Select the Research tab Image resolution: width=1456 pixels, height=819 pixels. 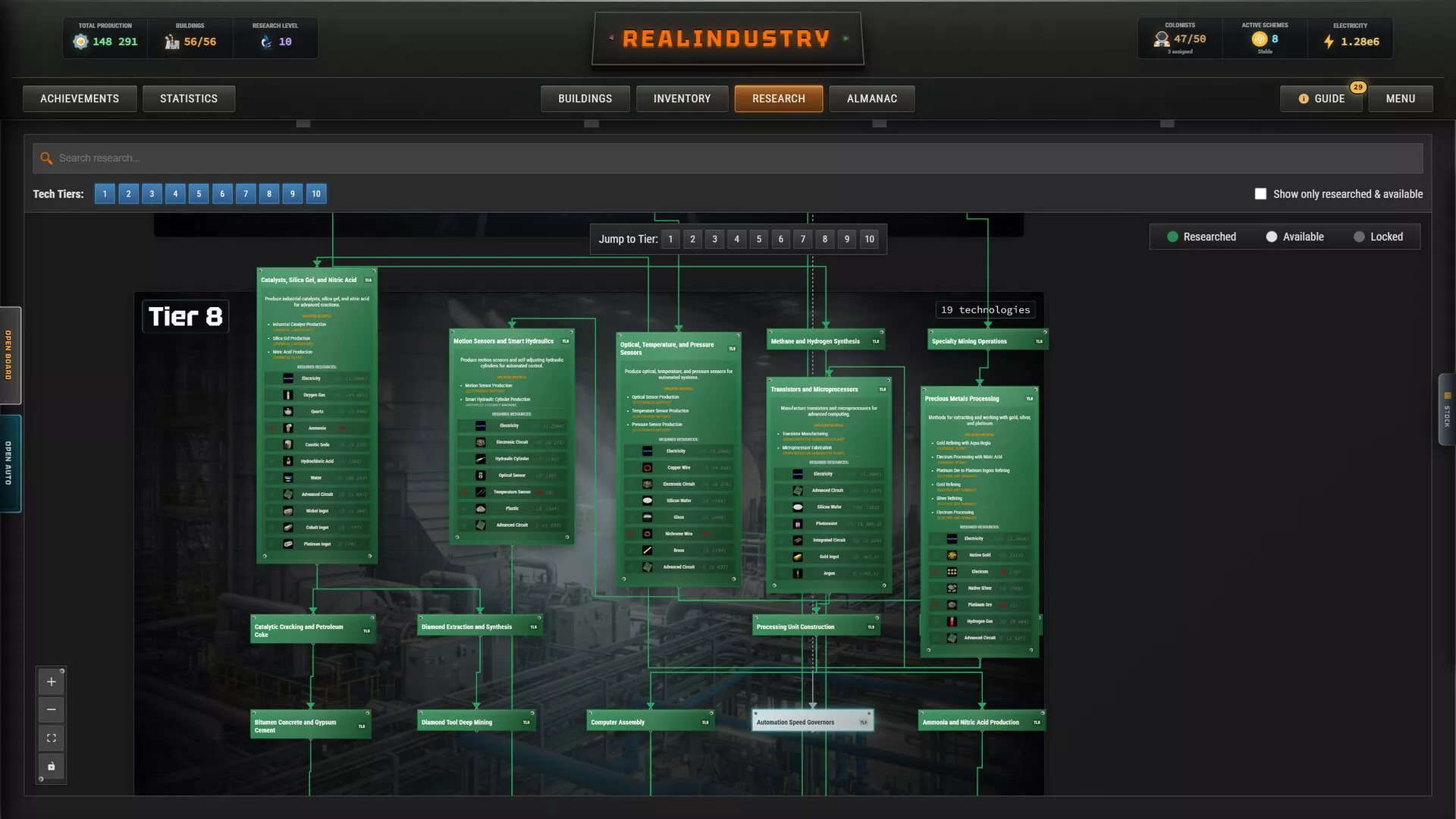(x=778, y=99)
